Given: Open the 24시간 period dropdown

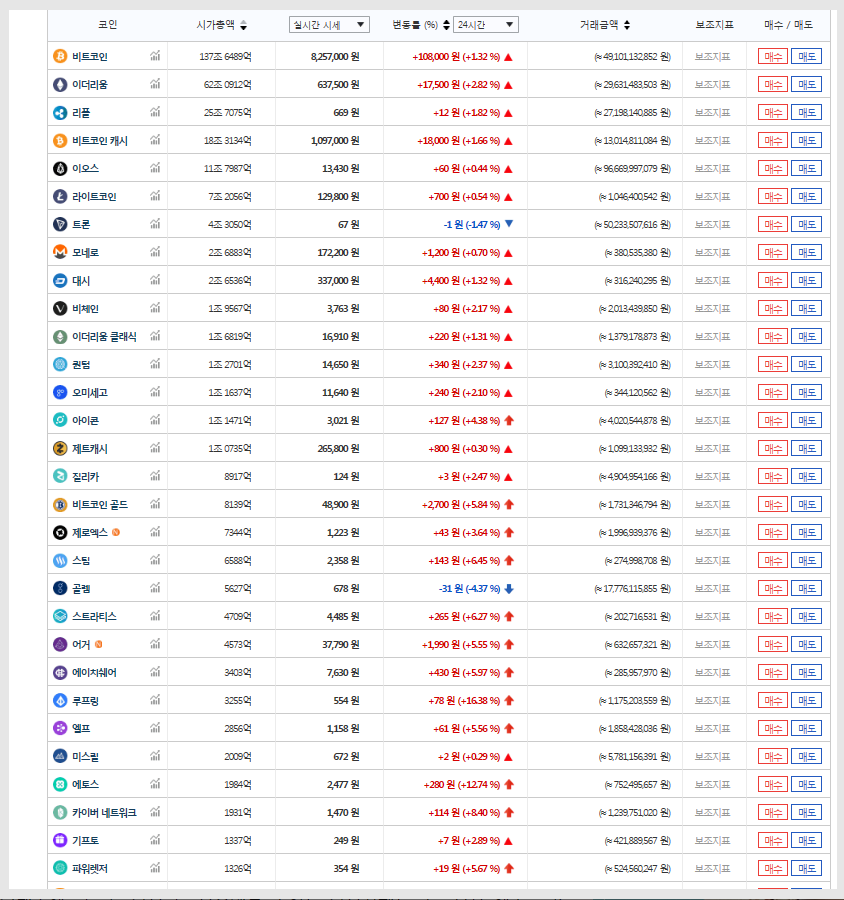Looking at the screenshot, I should [x=486, y=25].
